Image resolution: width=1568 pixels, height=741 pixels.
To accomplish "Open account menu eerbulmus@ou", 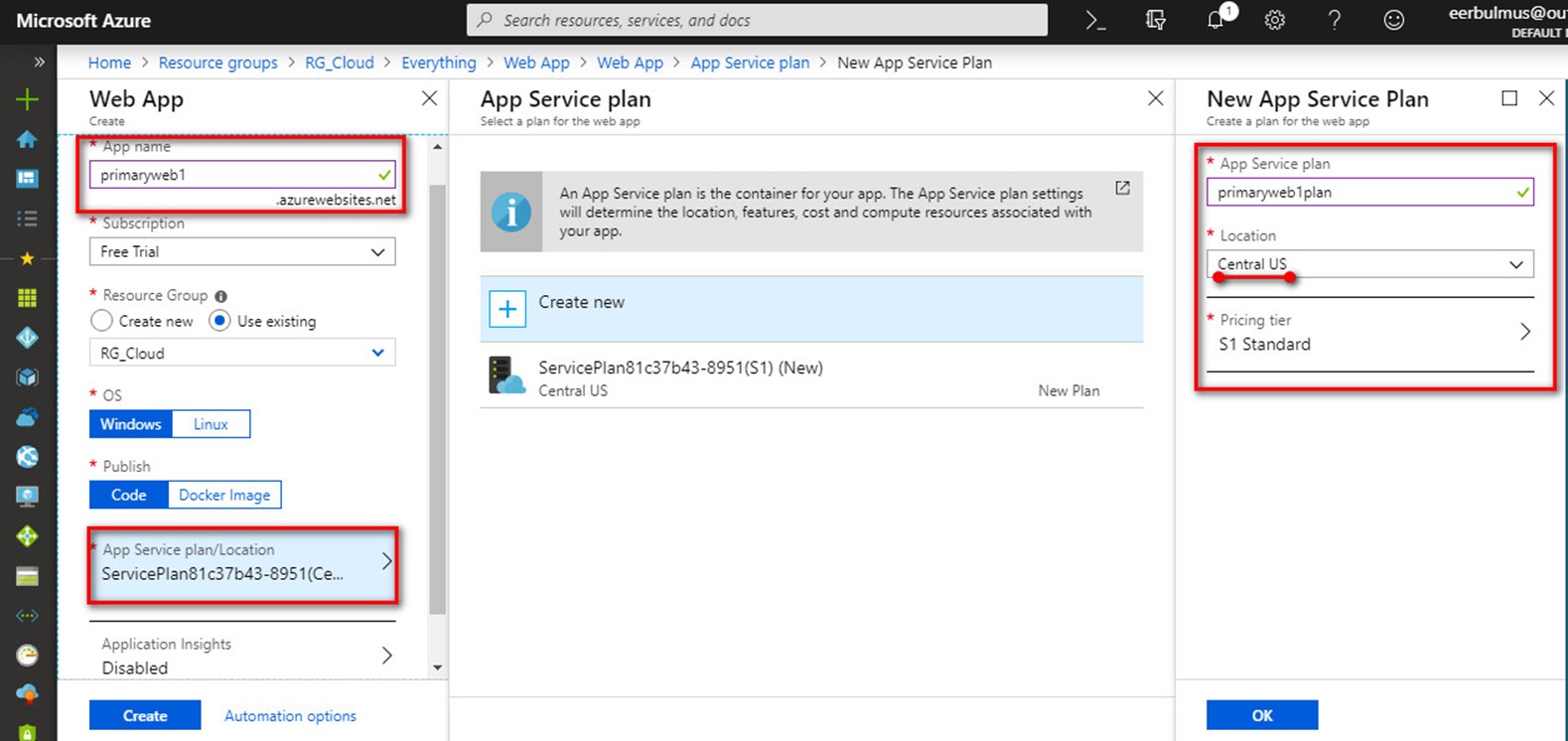I will tap(1506, 21).
